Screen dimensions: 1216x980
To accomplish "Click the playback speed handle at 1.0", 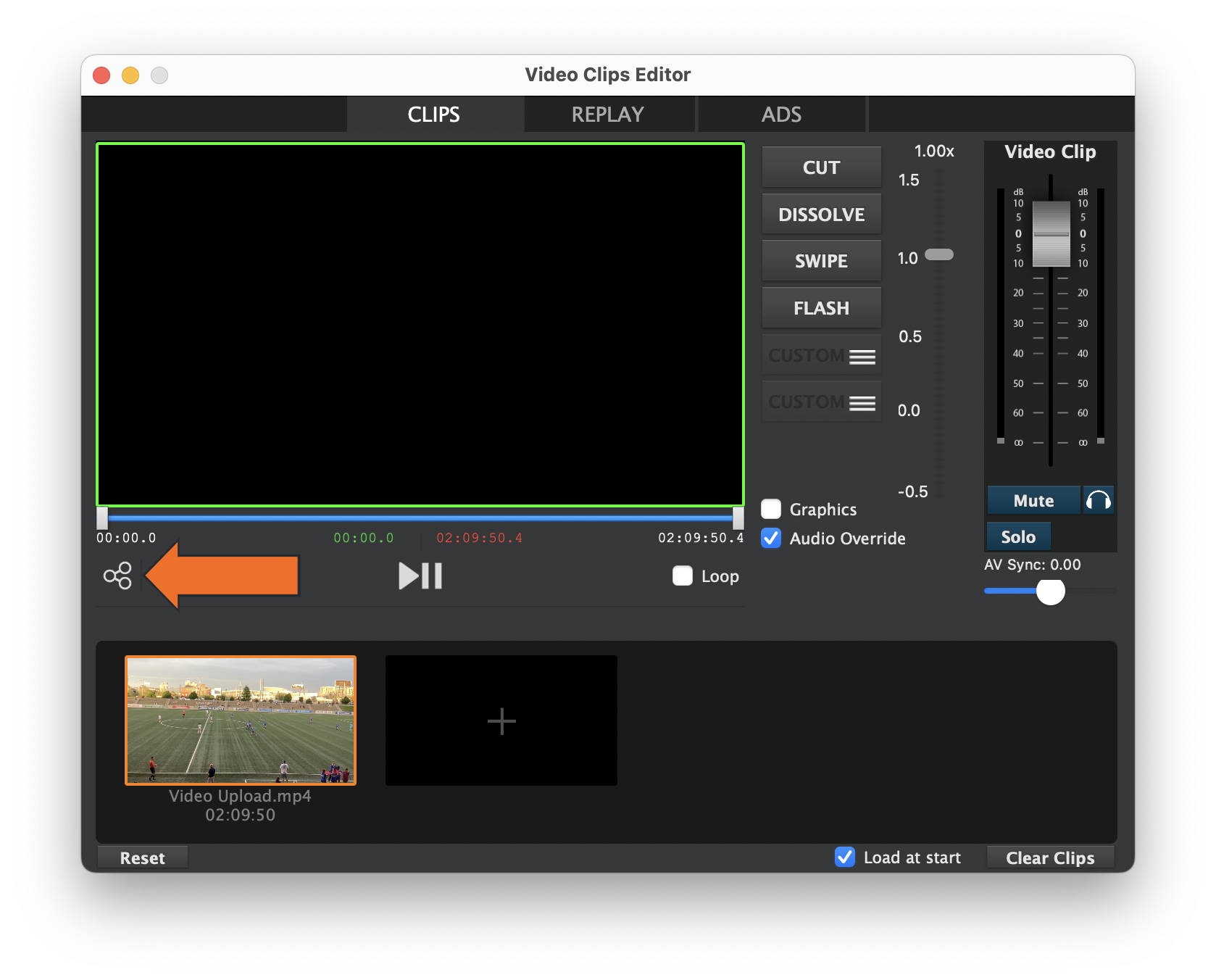I will point(940,255).
